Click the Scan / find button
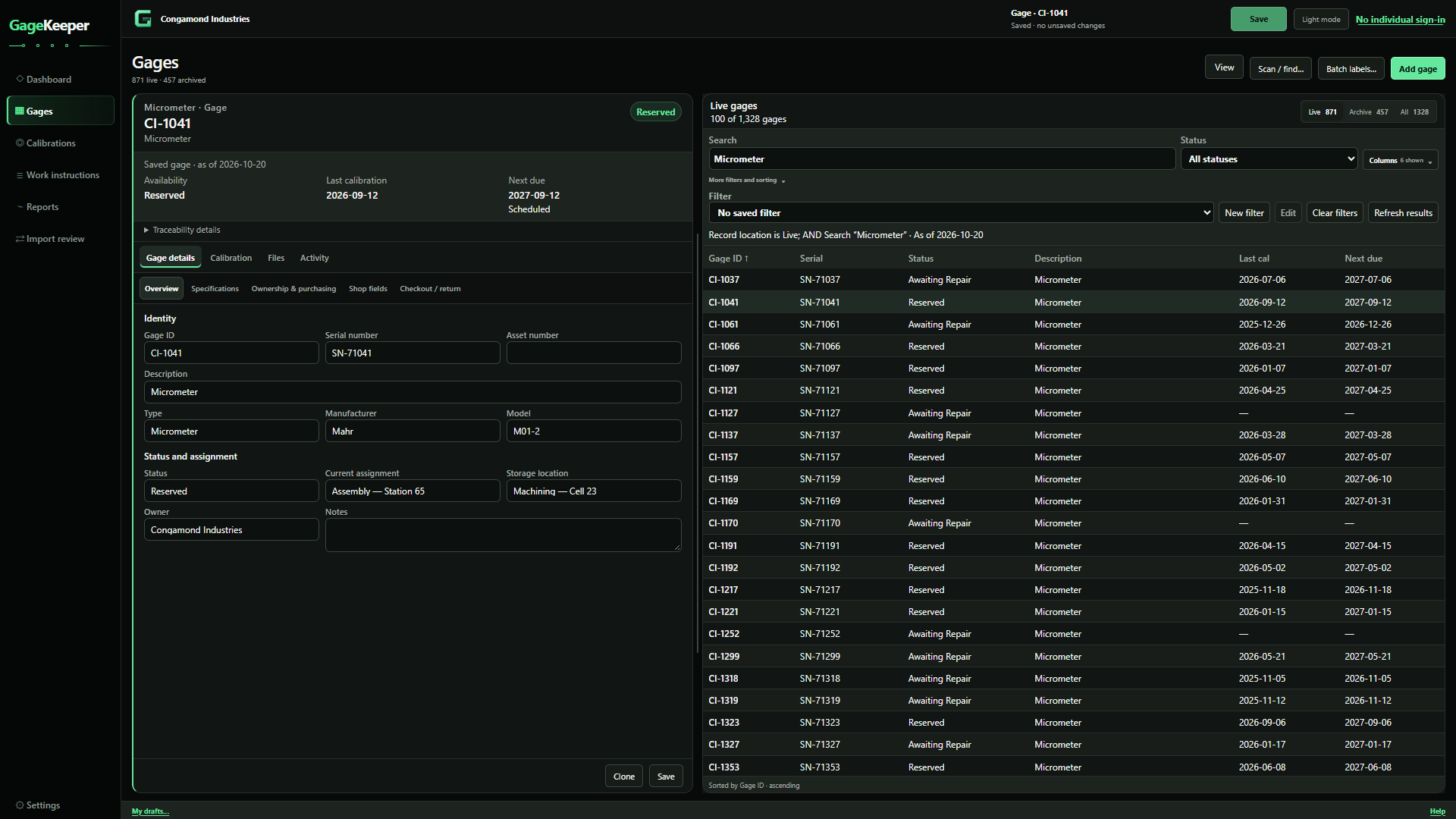This screenshot has height=819, width=1456. [1281, 68]
